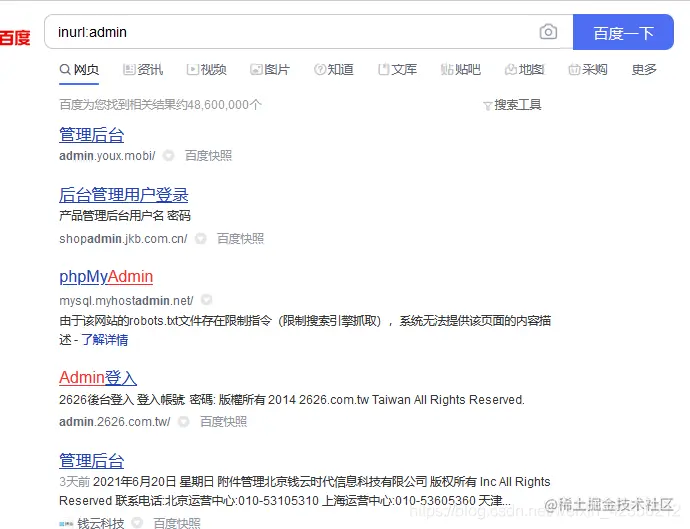The width and height of the screenshot is (690, 529).
Task: Open the 图片 tab
Action: [x=270, y=69]
